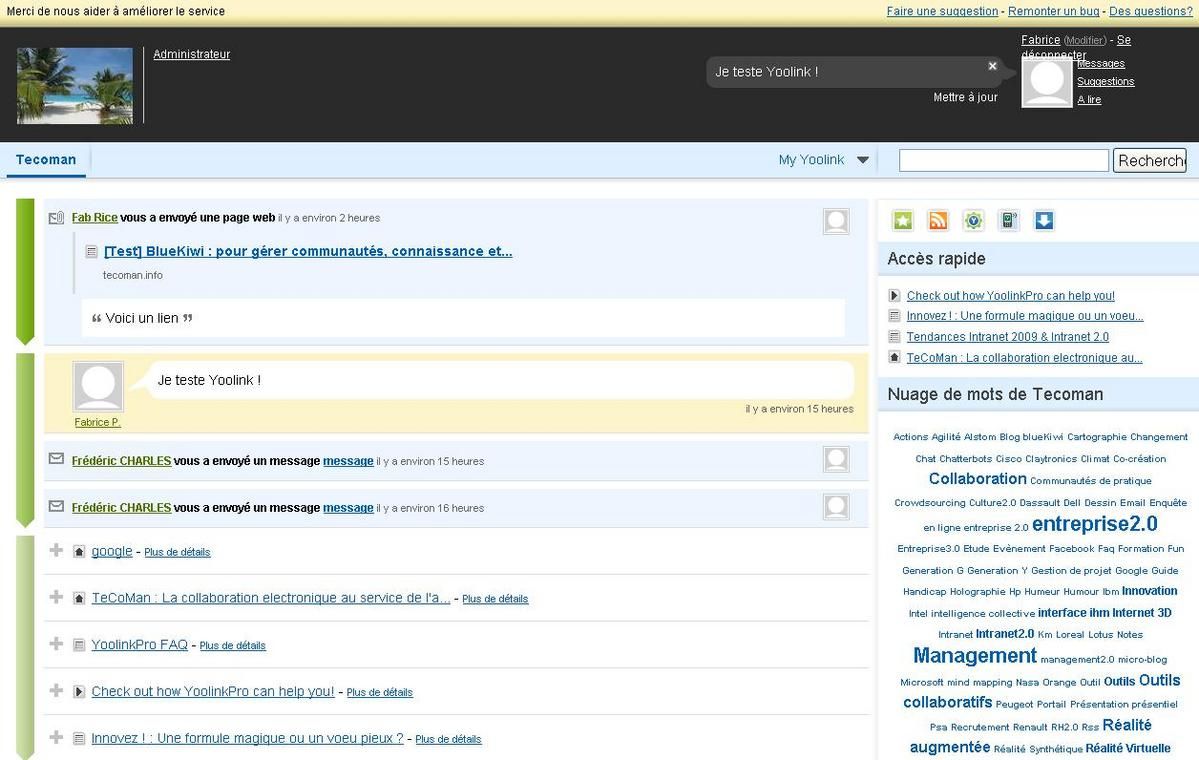Expand the 'Innovez !' feed entry plus icon
1199x760 pixels.
[56, 737]
